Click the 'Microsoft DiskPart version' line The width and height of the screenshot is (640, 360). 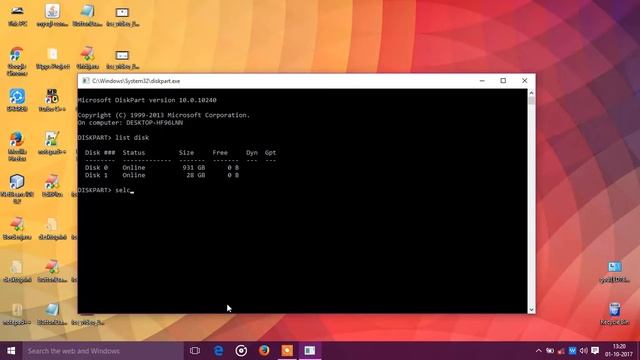147,100
